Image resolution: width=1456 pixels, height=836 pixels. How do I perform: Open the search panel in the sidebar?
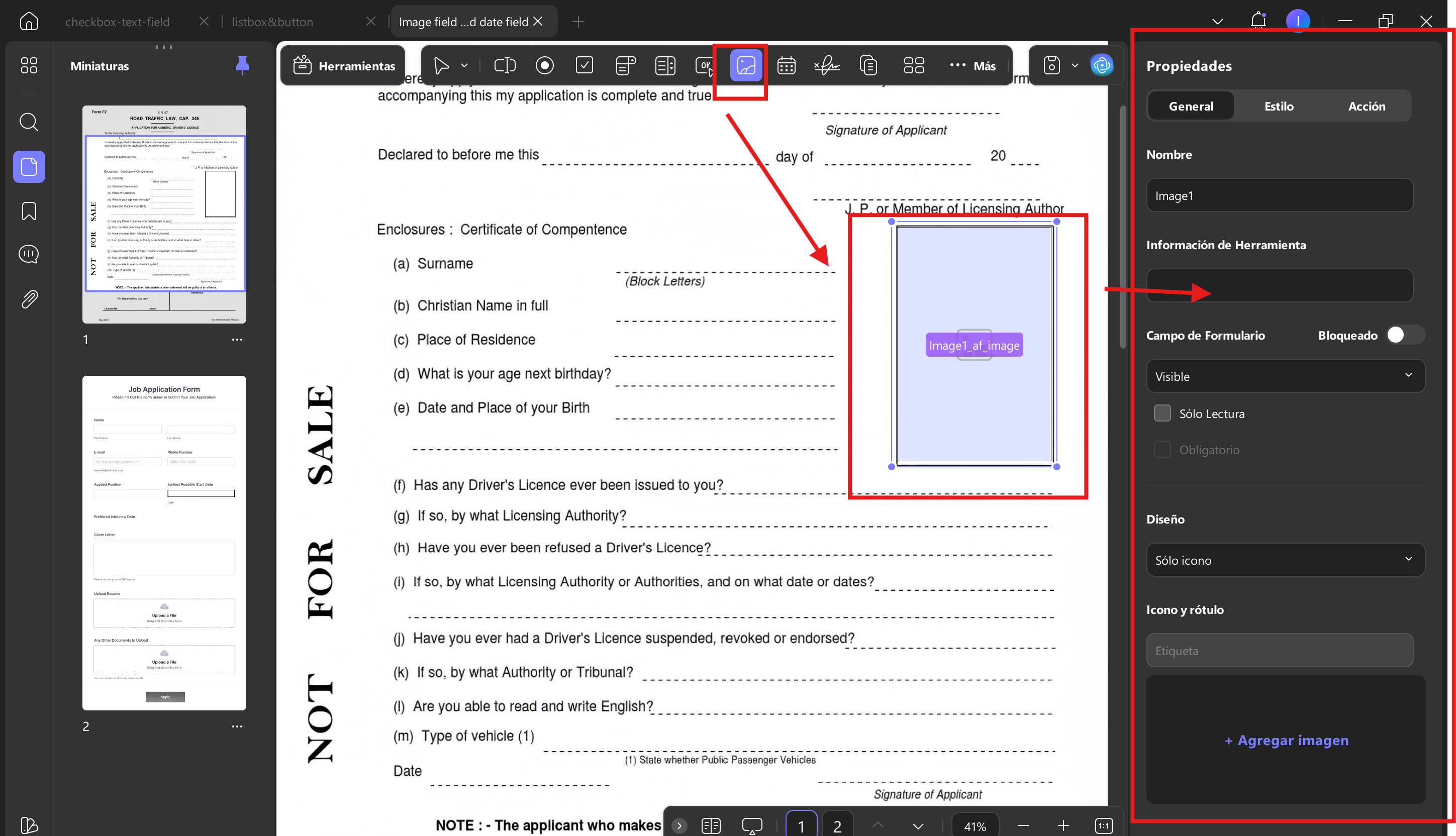click(x=29, y=122)
